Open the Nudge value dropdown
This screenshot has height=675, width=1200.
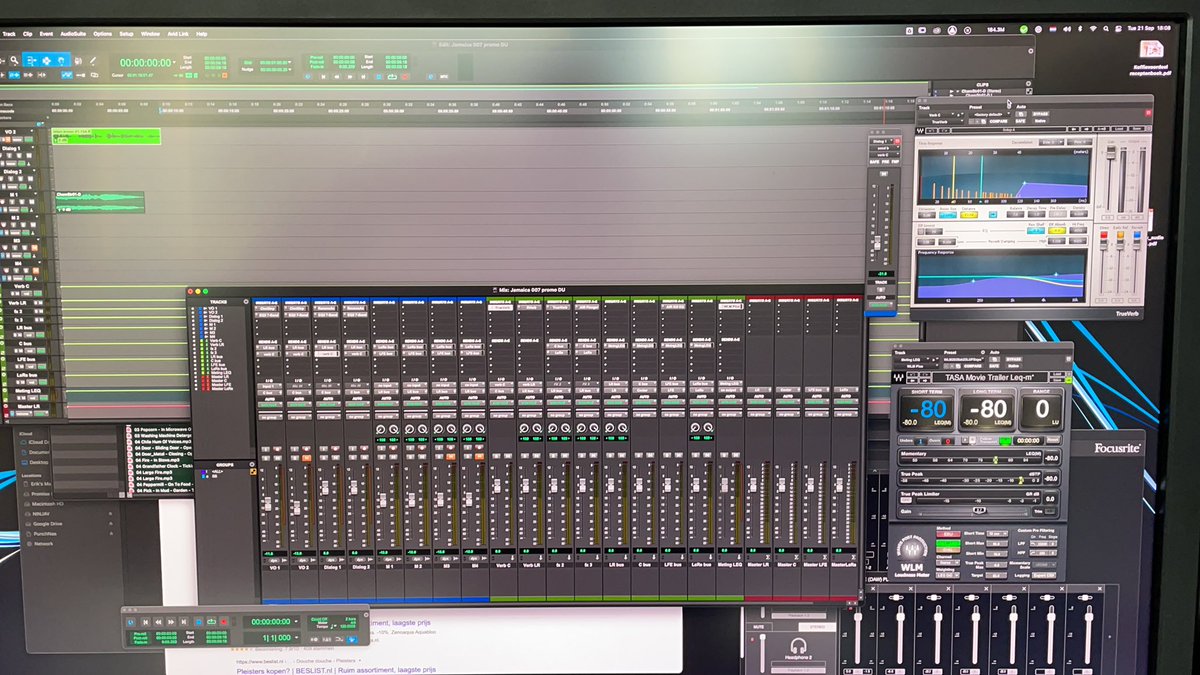(290, 70)
